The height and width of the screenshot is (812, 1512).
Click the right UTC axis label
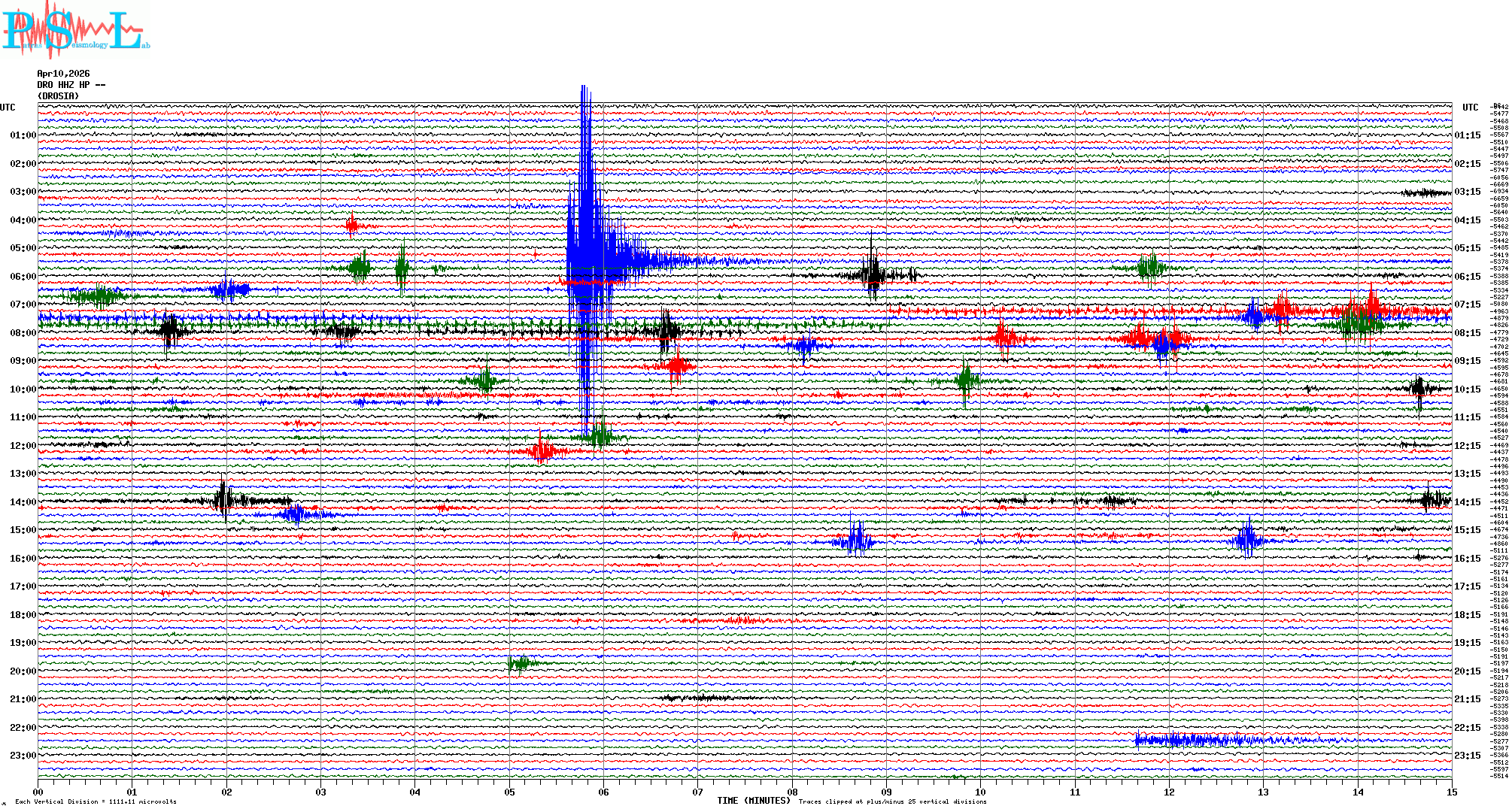1470,108
